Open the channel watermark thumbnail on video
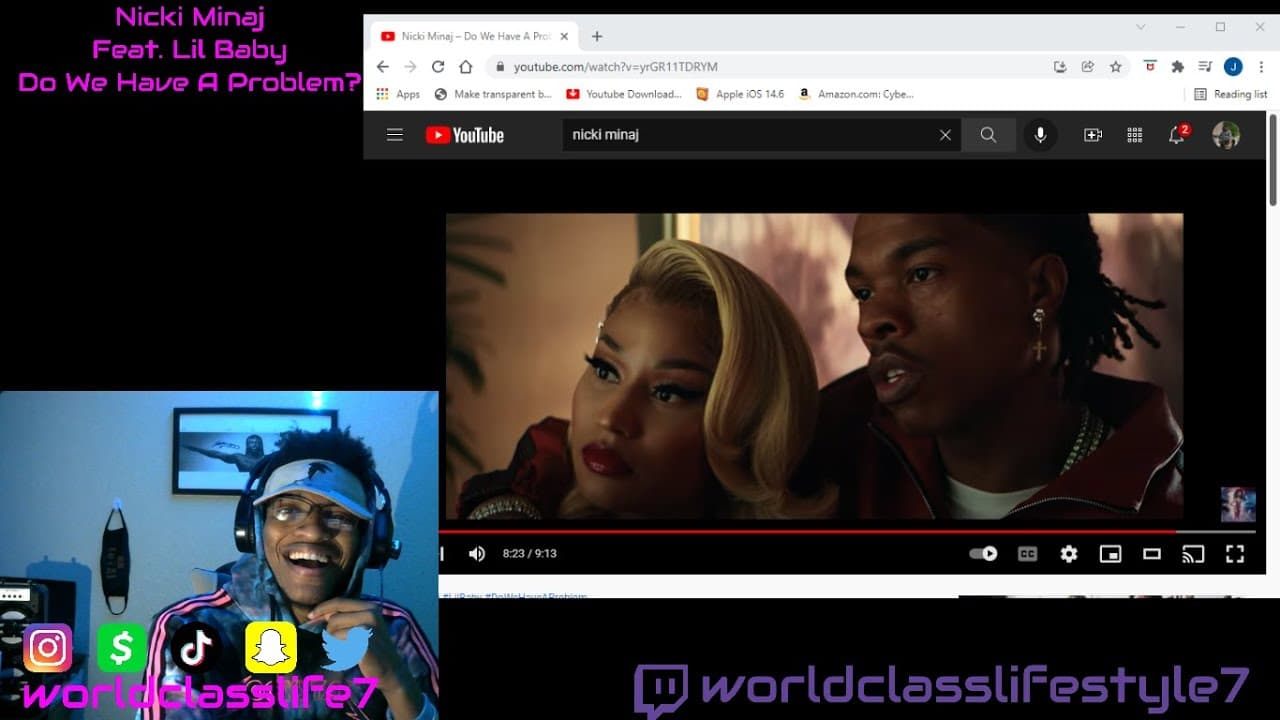The width and height of the screenshot is (1280, 720). (x=1238, y=504)
